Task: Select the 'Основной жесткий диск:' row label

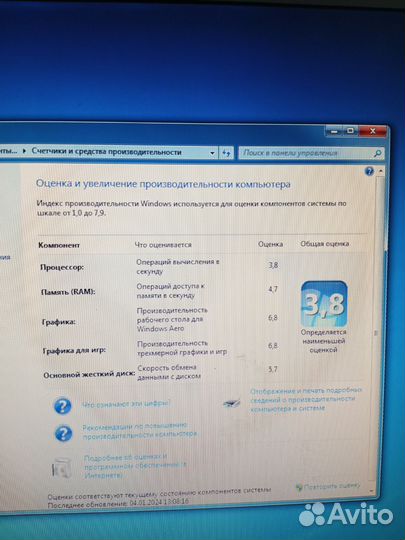Action: pos(89,375)
